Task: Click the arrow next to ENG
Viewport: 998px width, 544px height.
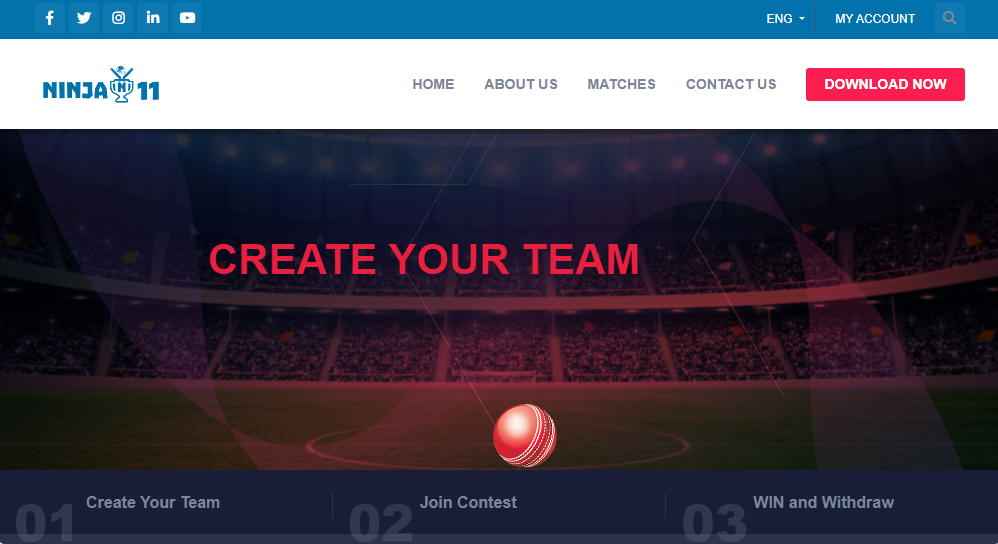Action: (x=802, y=19)
